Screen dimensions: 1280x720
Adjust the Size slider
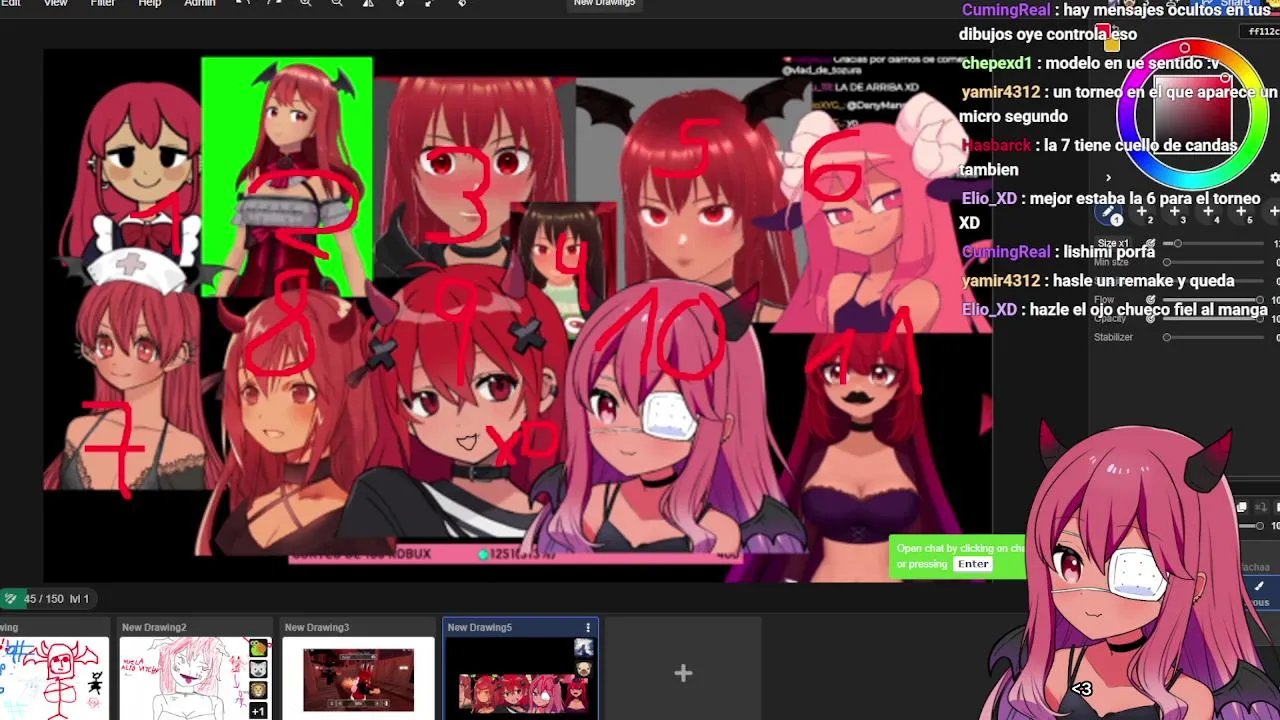(1215, 244)
